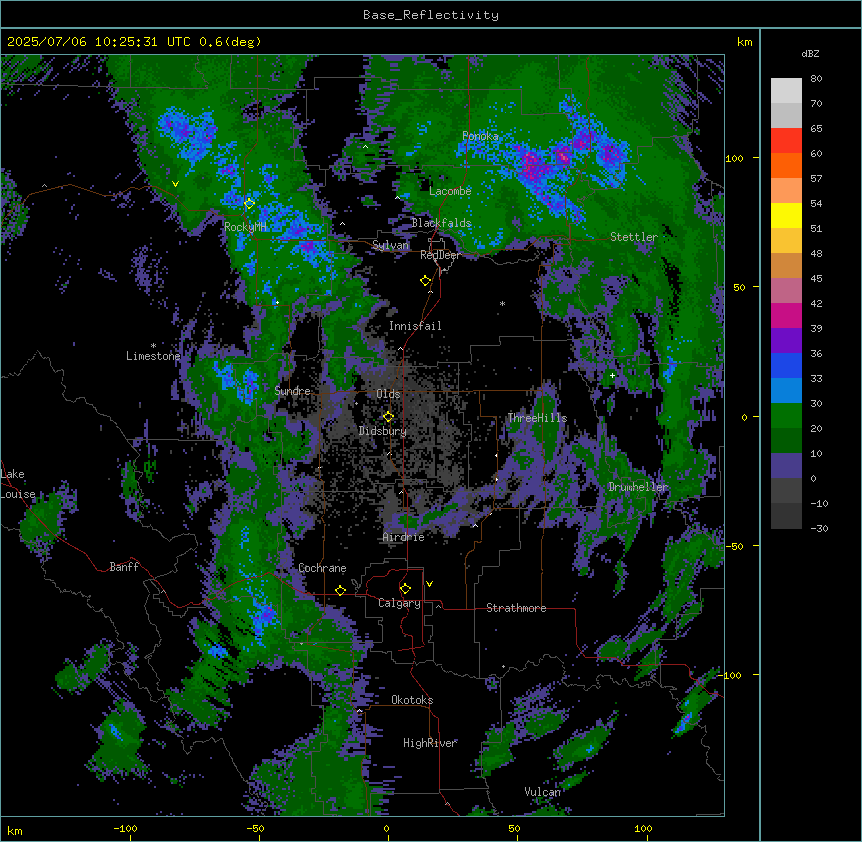
Task: Click the yellow diamond marker above RockyMH
Action: point(249,204)
